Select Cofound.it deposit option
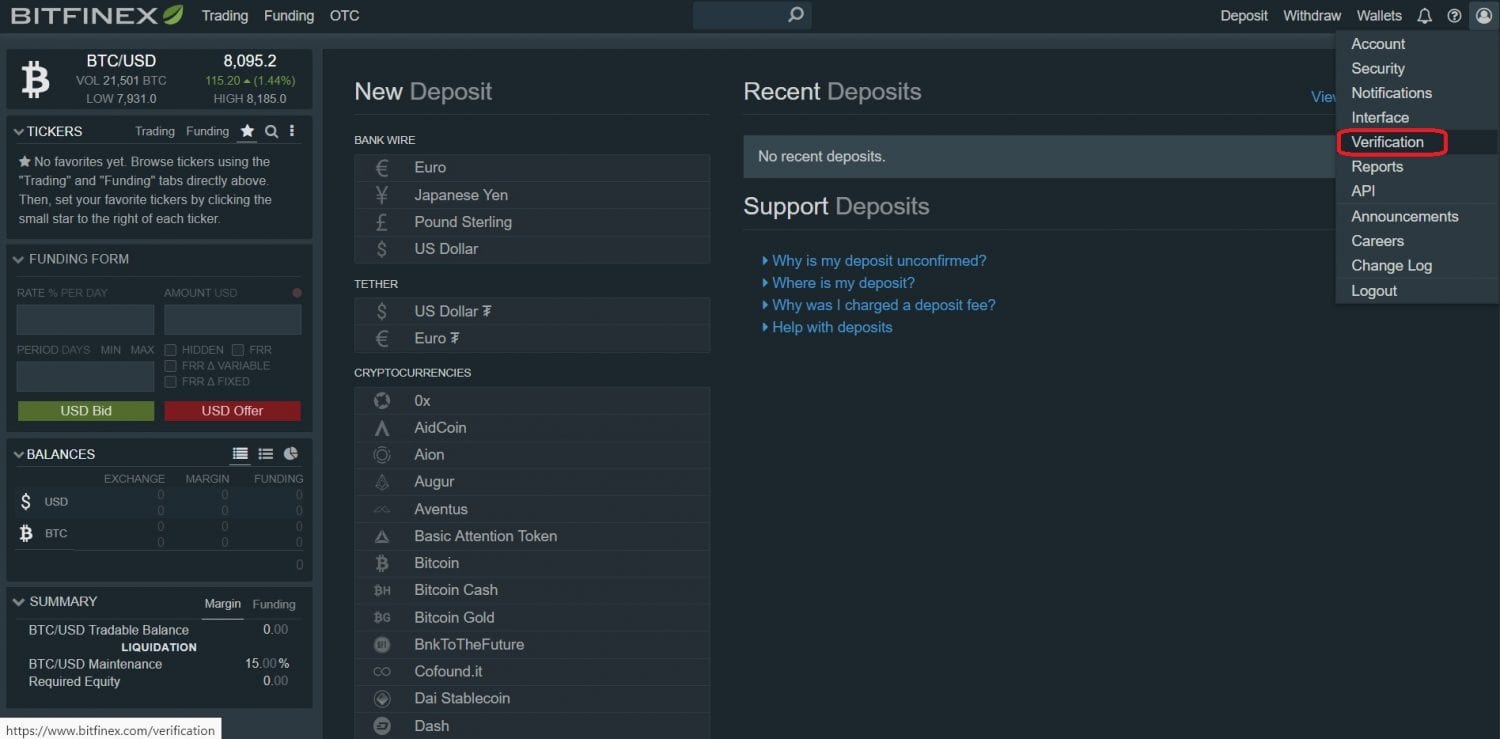The height and width of the screenshot is (739, 1500). click(532, 672)
